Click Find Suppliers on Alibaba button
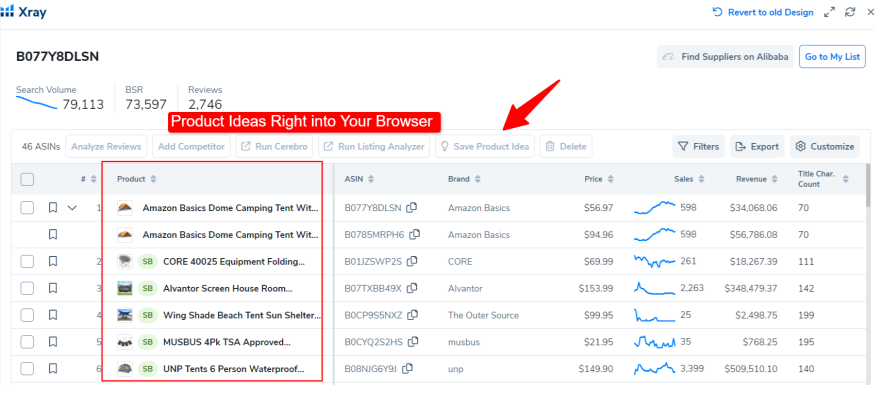This screenshot has height=401, width=884. [725, 57]
